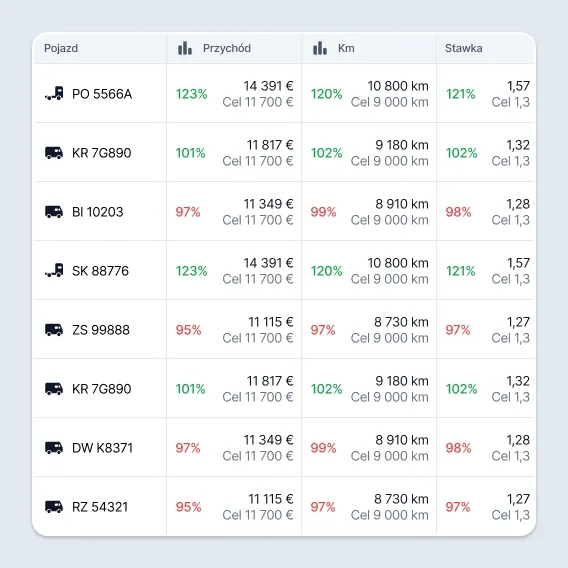Click the bar chart icon beside Km
The image size is (568, 568).
320,48
